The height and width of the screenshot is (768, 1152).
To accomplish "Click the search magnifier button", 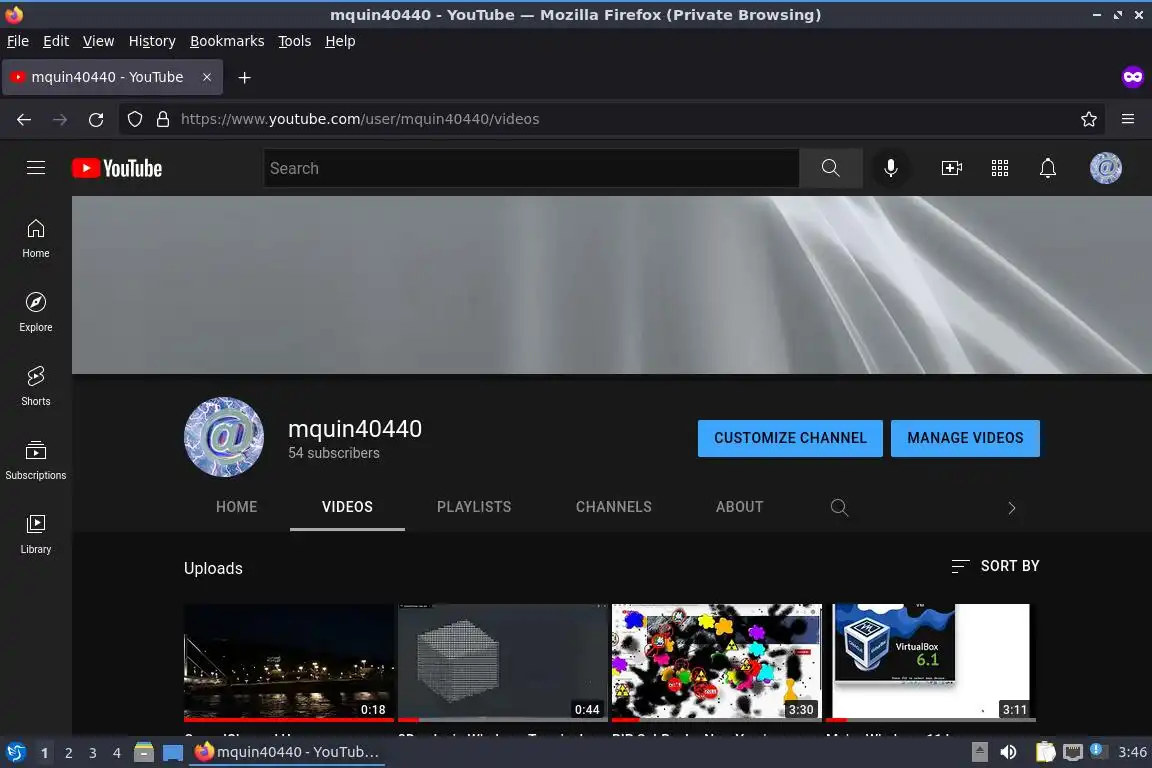I will tap(830, 168).
